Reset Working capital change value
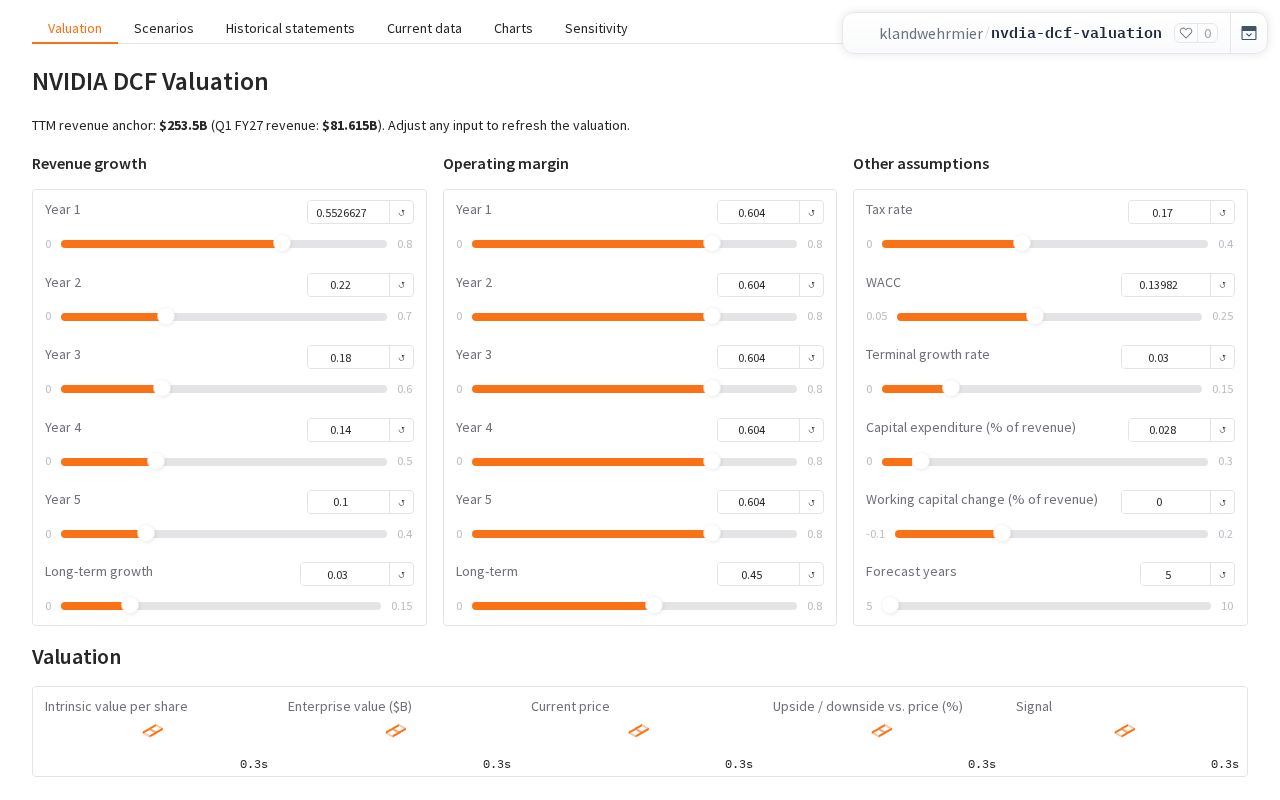 1223,502
